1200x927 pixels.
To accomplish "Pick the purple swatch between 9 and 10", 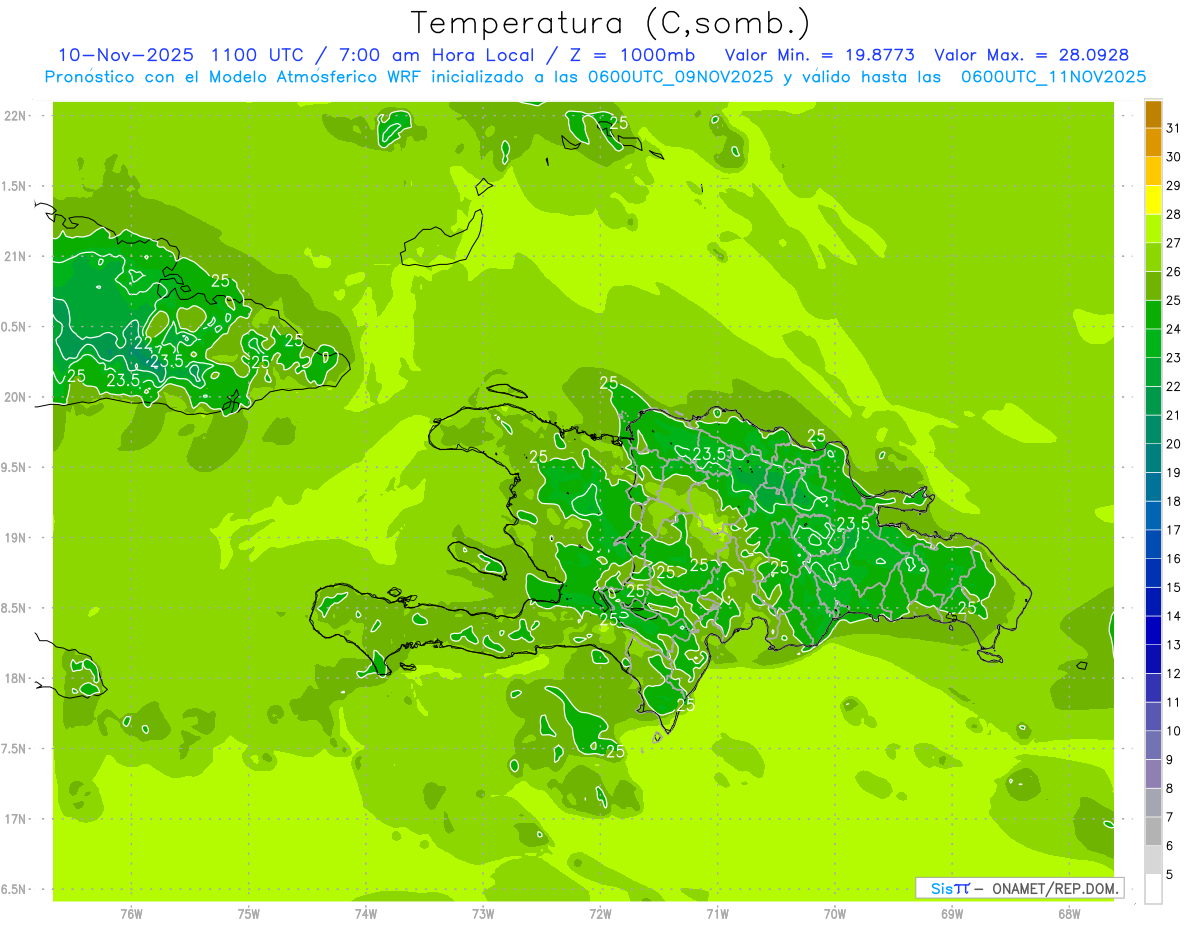I will 1153,745.
